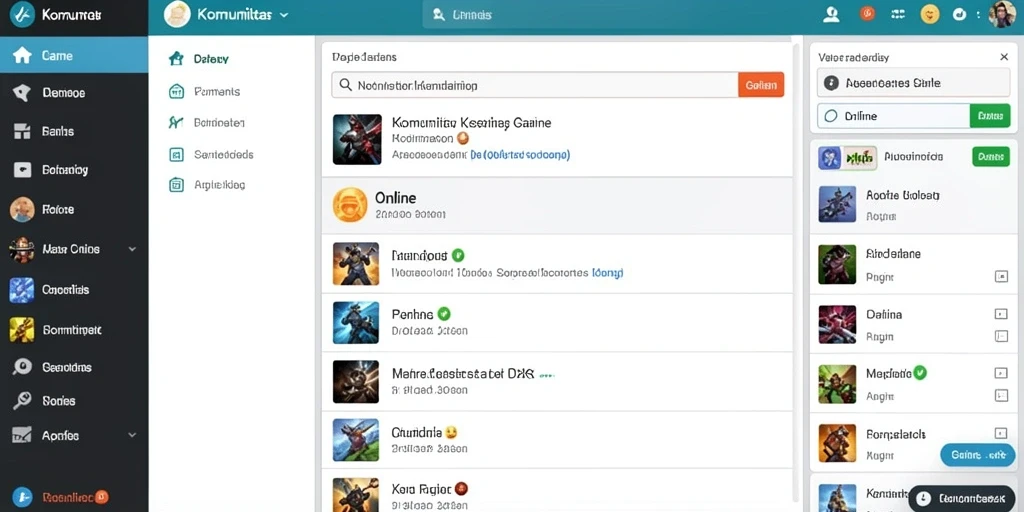The width and height of the screenshot is (1024, 512).
Task: Open the user profile photo in the top-right corner
Action: 1002,14
